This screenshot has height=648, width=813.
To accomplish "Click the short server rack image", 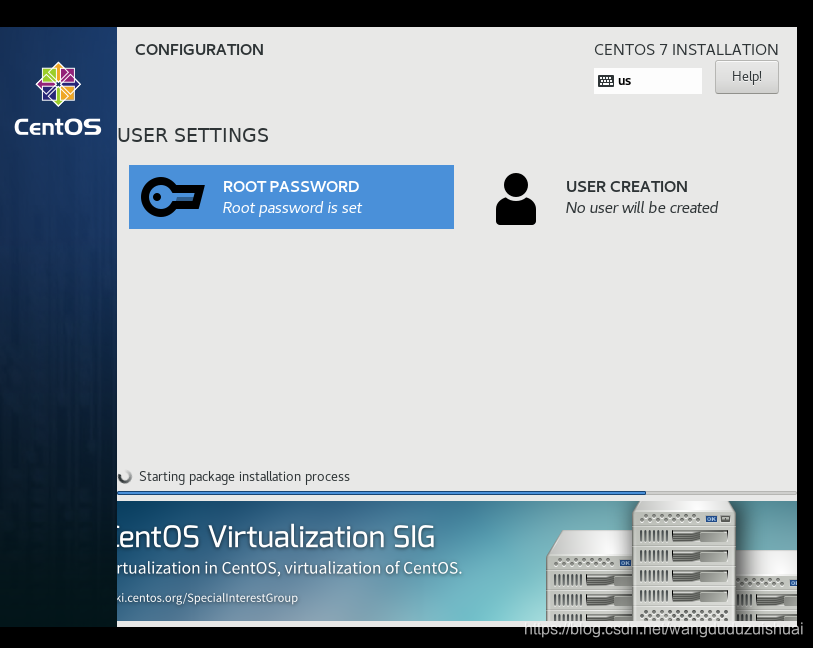I will coord(590,575).
